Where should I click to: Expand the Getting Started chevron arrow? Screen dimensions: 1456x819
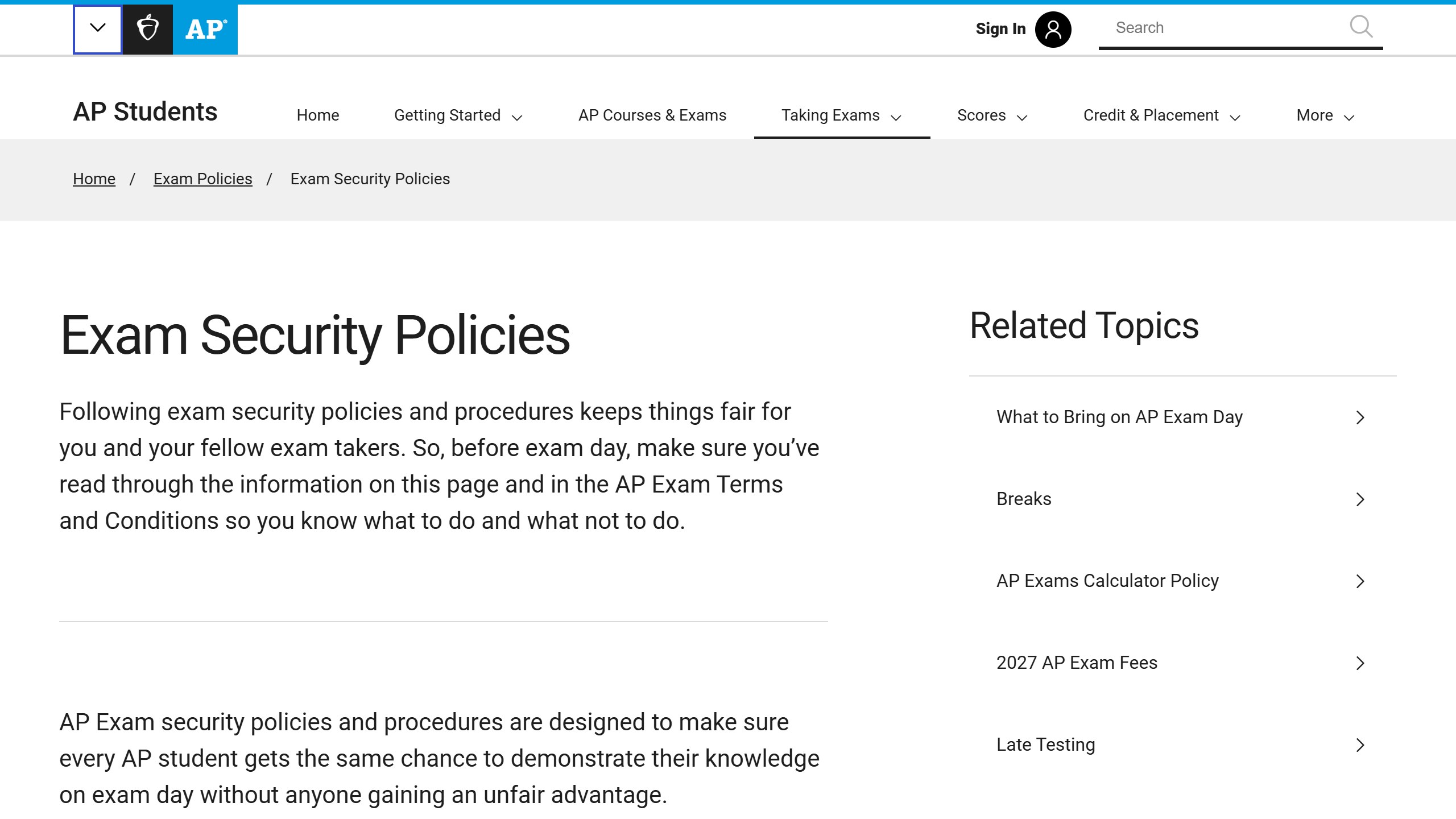point(517,118)
